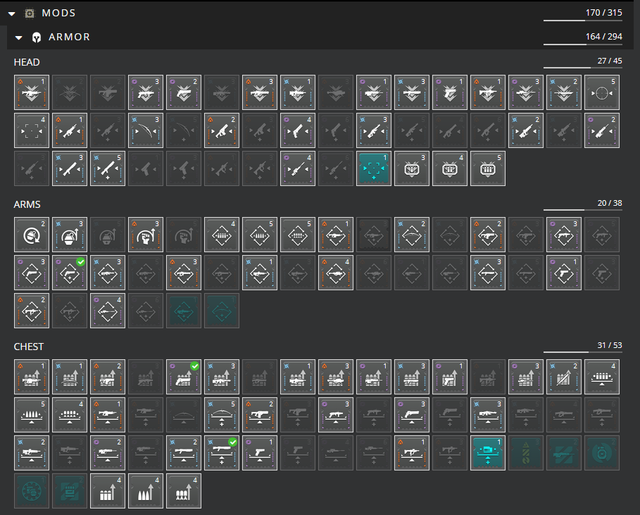Click the '164 / 294' armor count
The height and width of the screenshot is (515, 640).
click(x=604, y=37)
